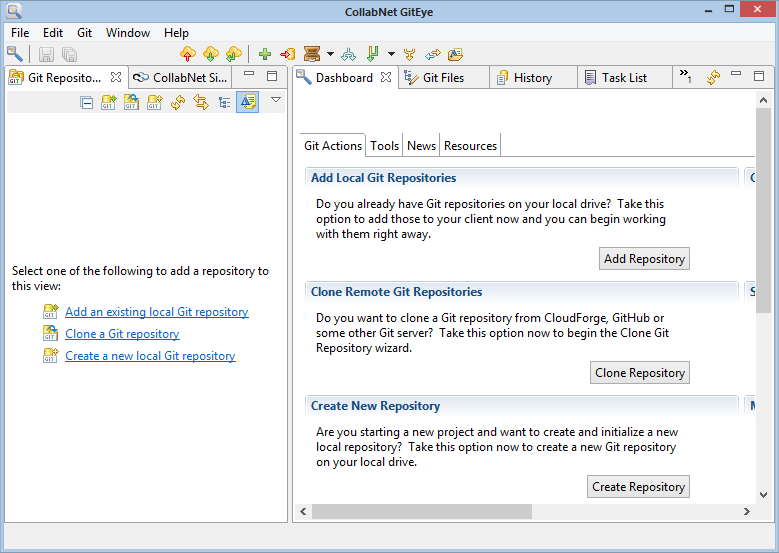
Task: Minimize the right editor panel
Action: (x=736, y=74)
